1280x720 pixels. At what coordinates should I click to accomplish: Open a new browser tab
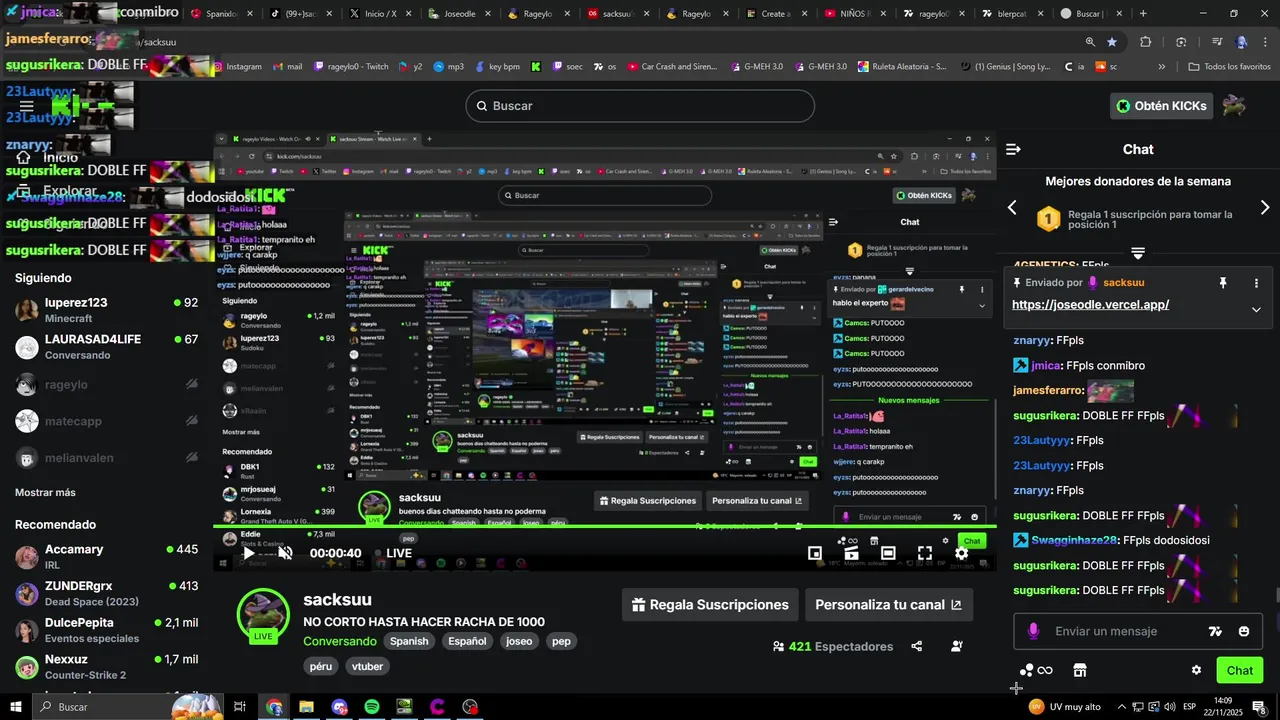[1143, 14]
